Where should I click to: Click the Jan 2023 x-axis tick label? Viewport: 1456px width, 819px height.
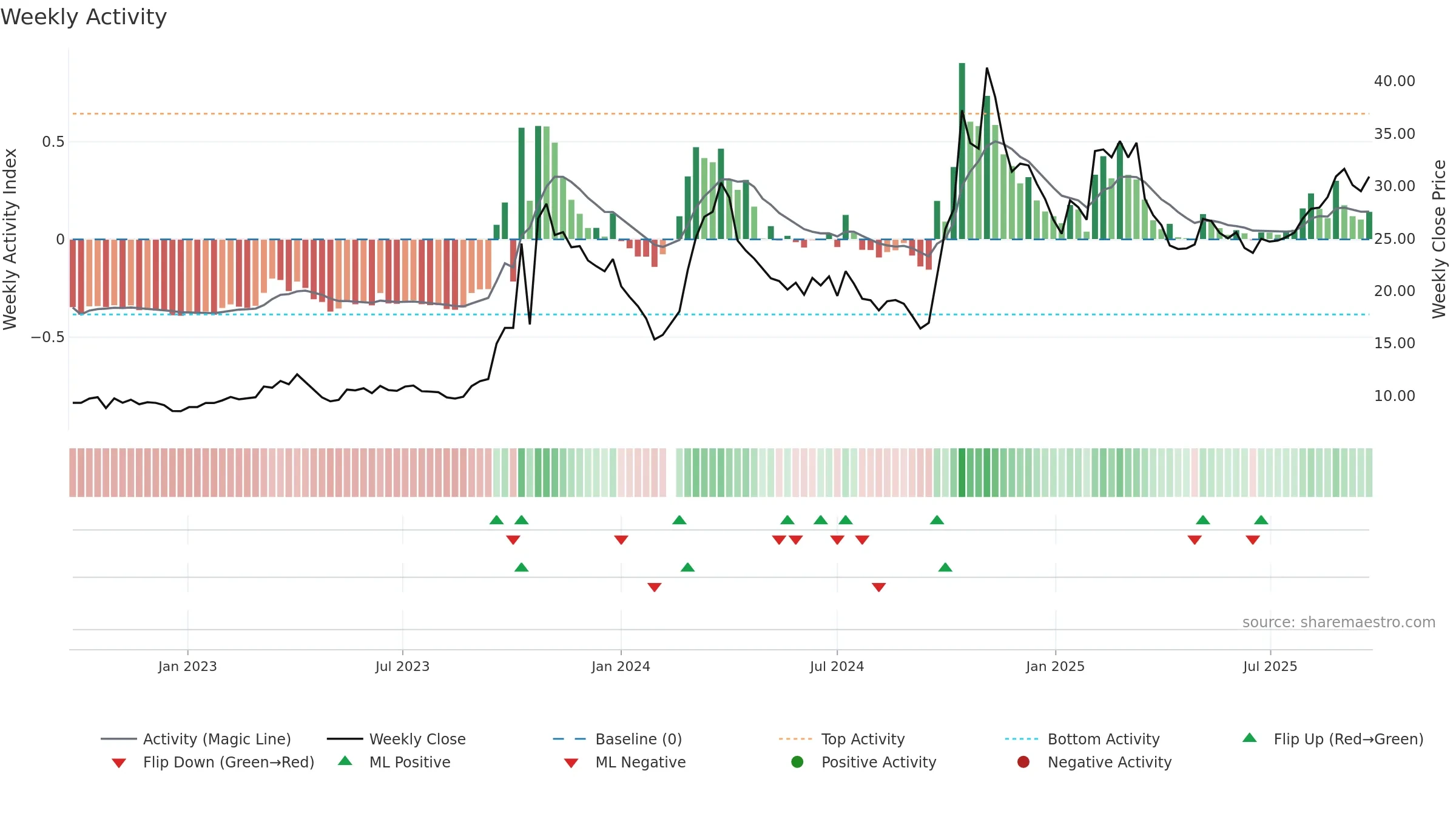coord(187,666)
